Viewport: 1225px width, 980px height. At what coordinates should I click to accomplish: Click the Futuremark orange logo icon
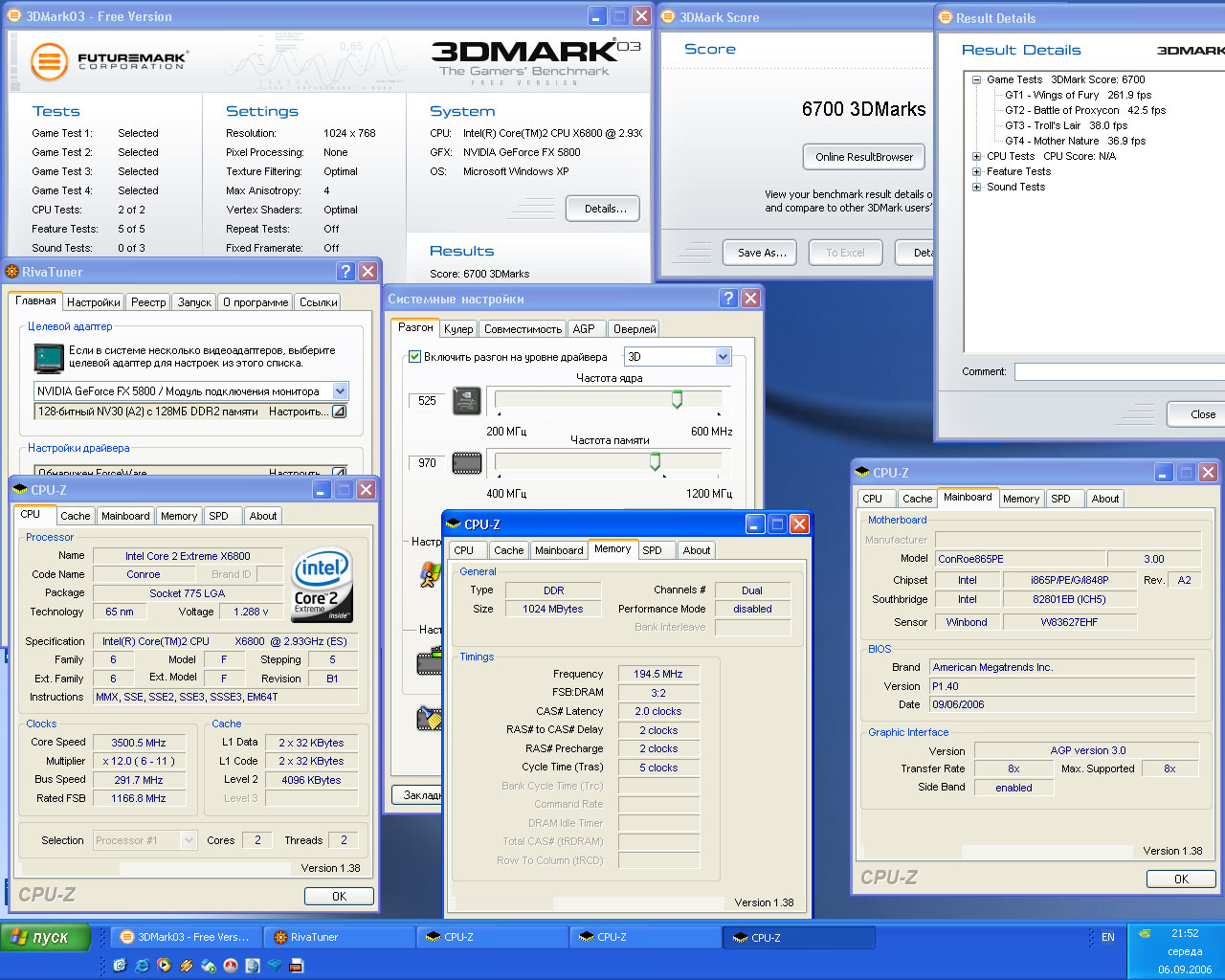[49, 61]
